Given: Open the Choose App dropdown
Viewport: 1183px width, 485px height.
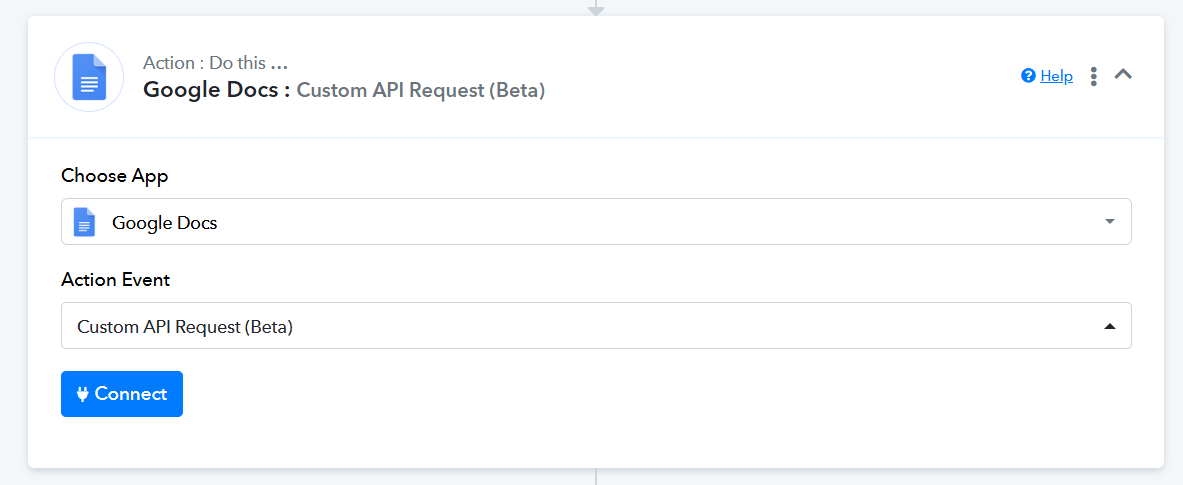Looking at the screenshot, I should 596,222.
